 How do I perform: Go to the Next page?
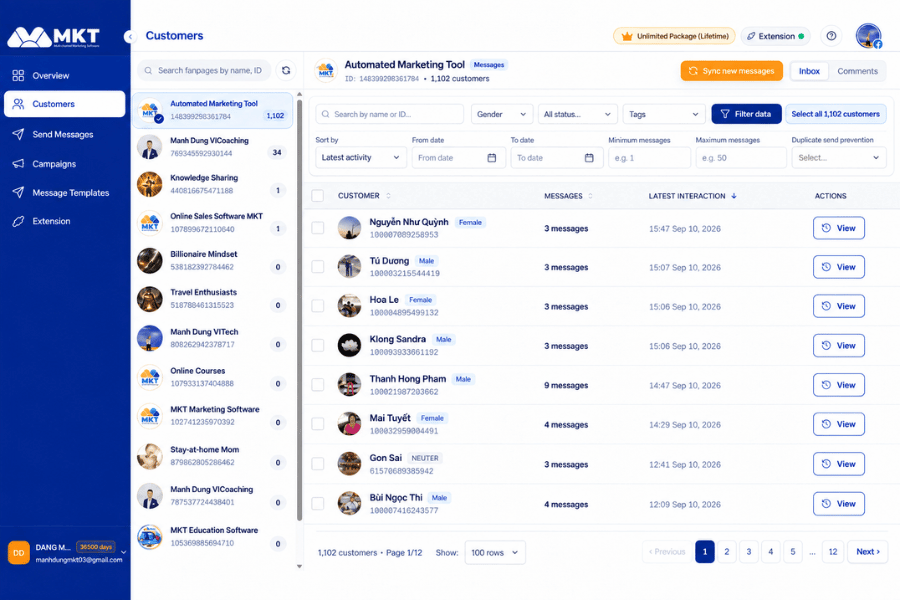tap(868, 552)
